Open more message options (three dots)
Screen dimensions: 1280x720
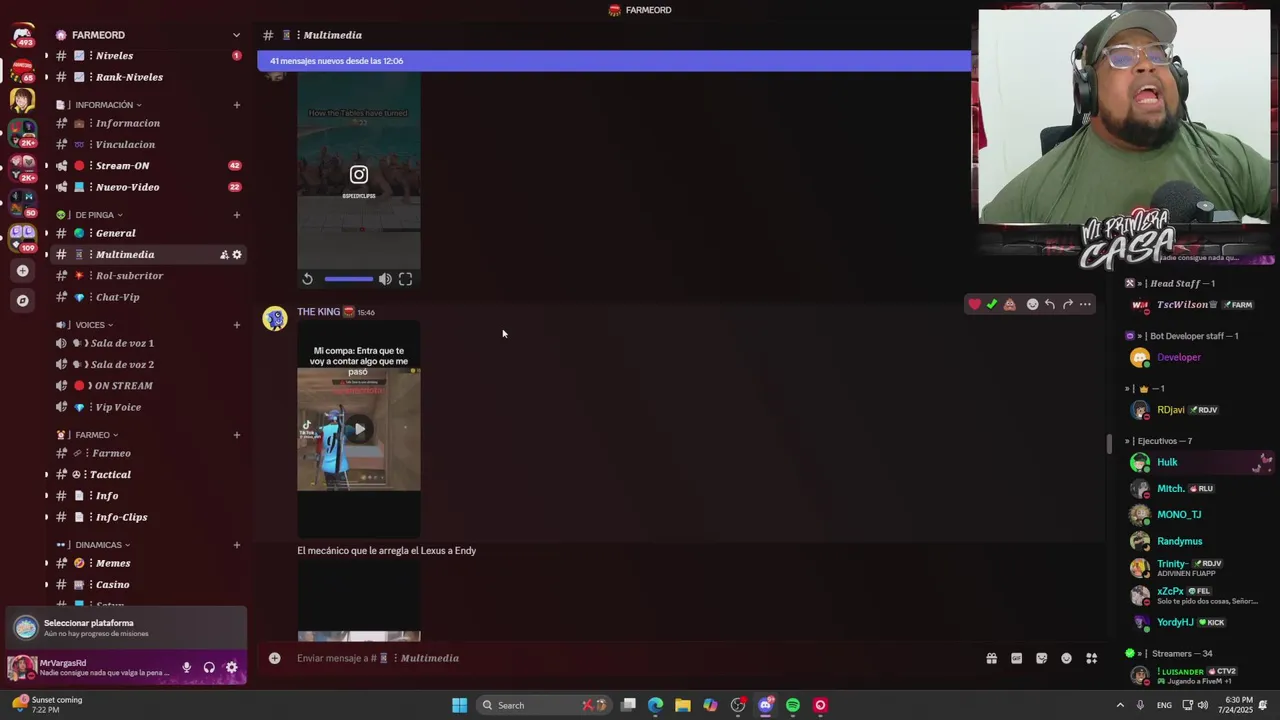click(x=1085, y=304)
